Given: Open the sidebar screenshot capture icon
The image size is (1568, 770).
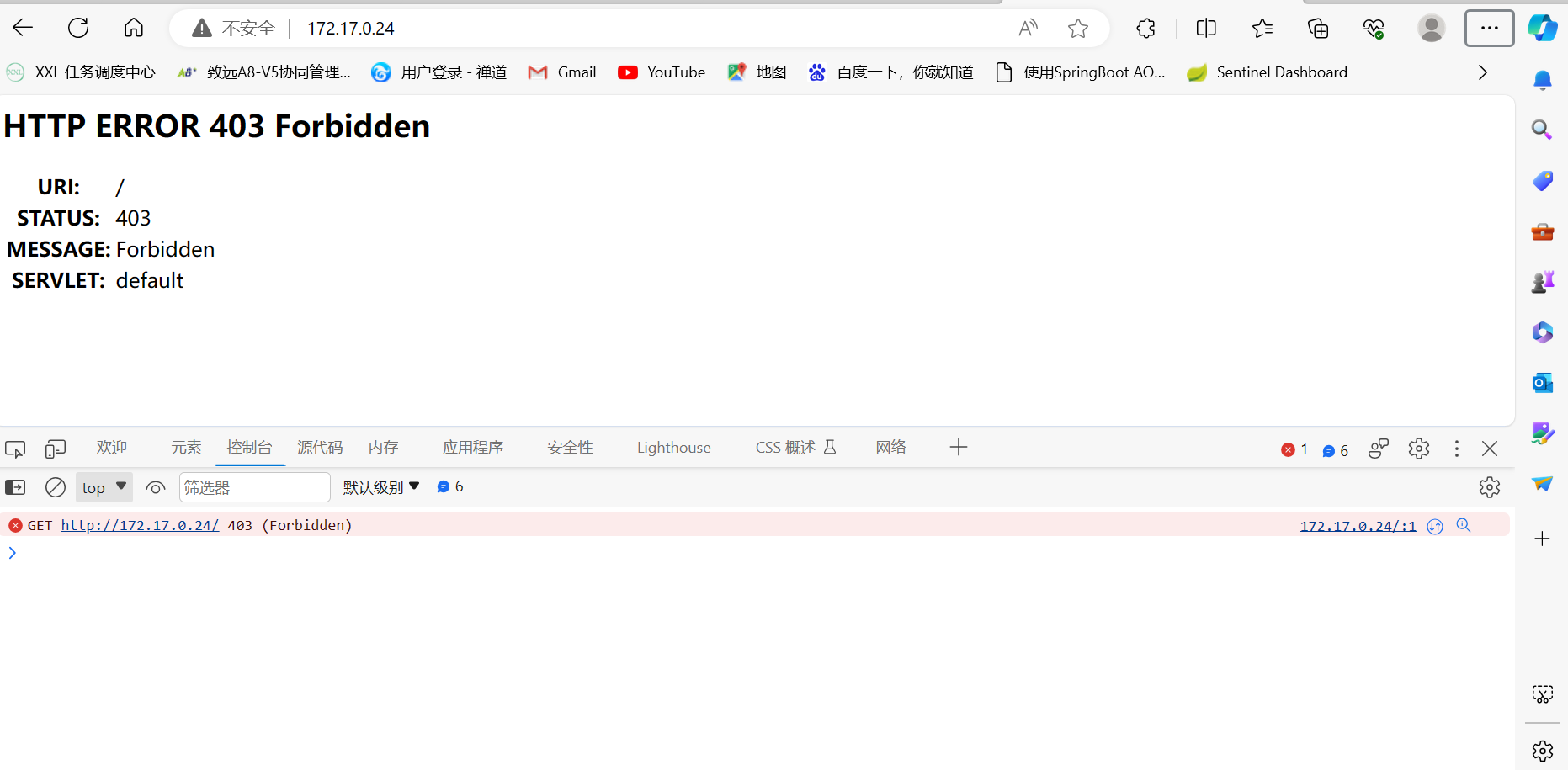Looking at the screenshot, I should tap(1543, 694).
